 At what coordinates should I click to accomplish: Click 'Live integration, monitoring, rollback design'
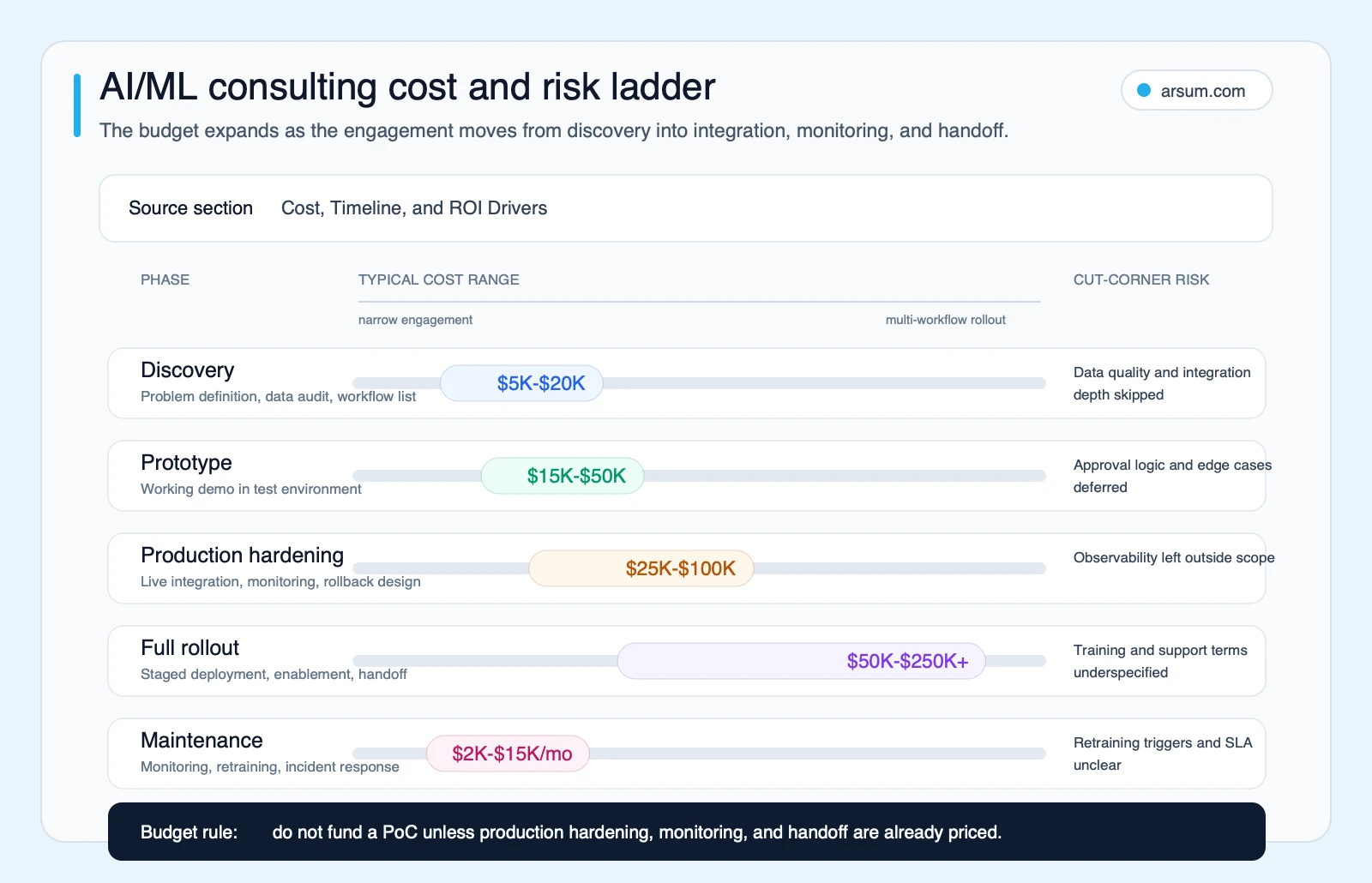(280, 581)
